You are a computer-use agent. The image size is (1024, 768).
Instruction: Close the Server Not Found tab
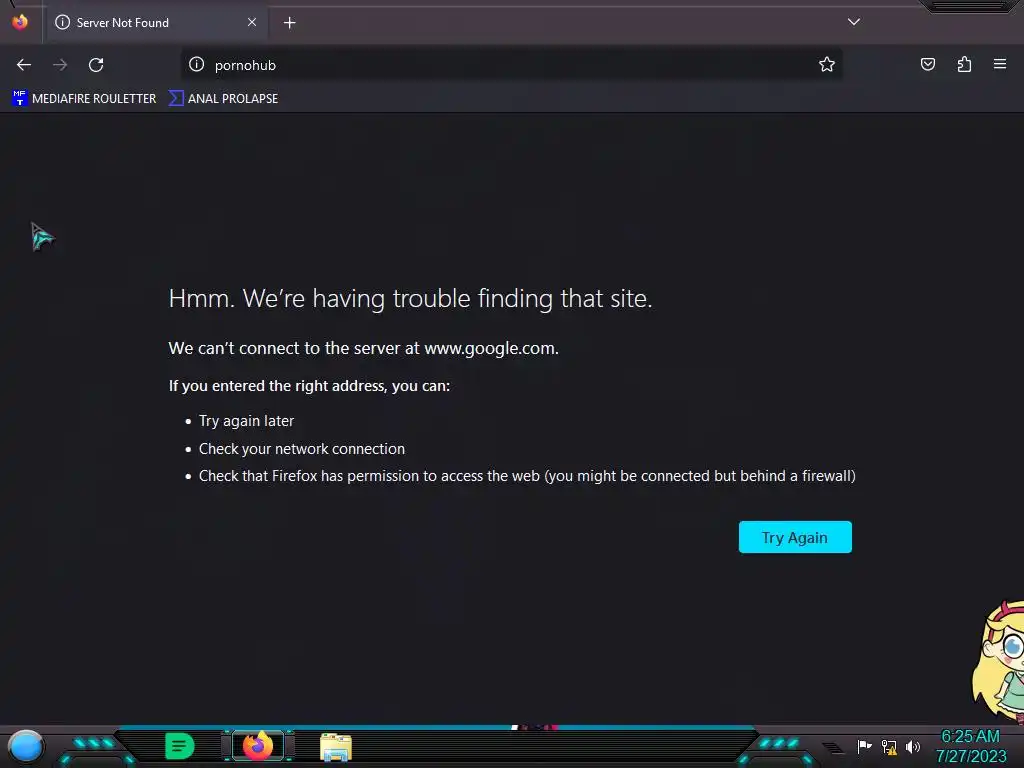(x=252, y=22)
